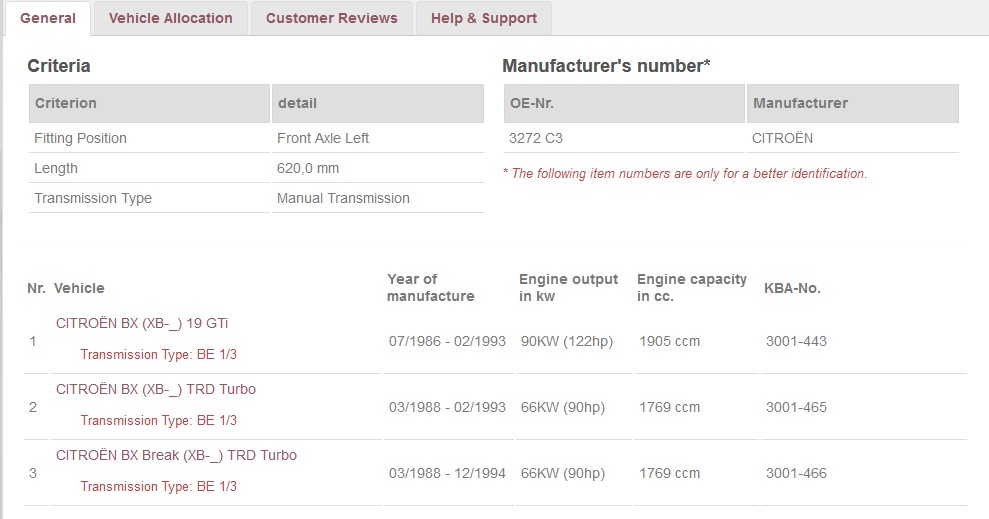This screenshot has height=519, width=989.
Task: Open CITROËN BX Break TRD Turbo link
Action: (x=176, y=455)
